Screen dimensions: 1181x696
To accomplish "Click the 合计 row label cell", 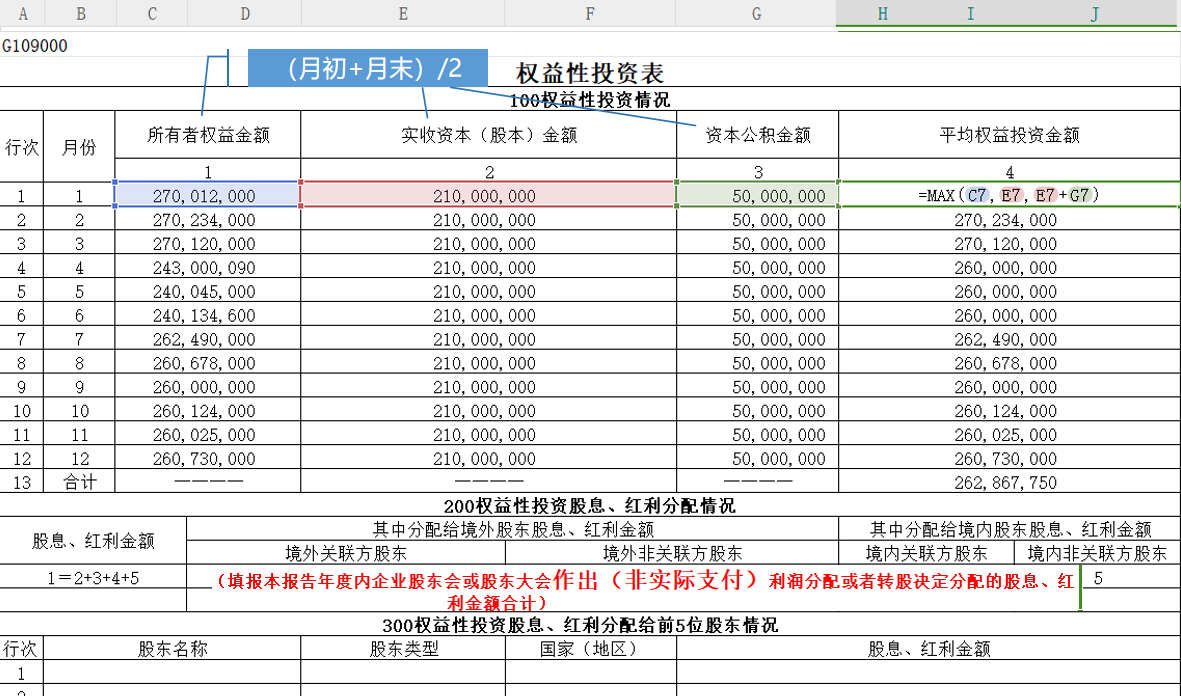I will point(80,482).
